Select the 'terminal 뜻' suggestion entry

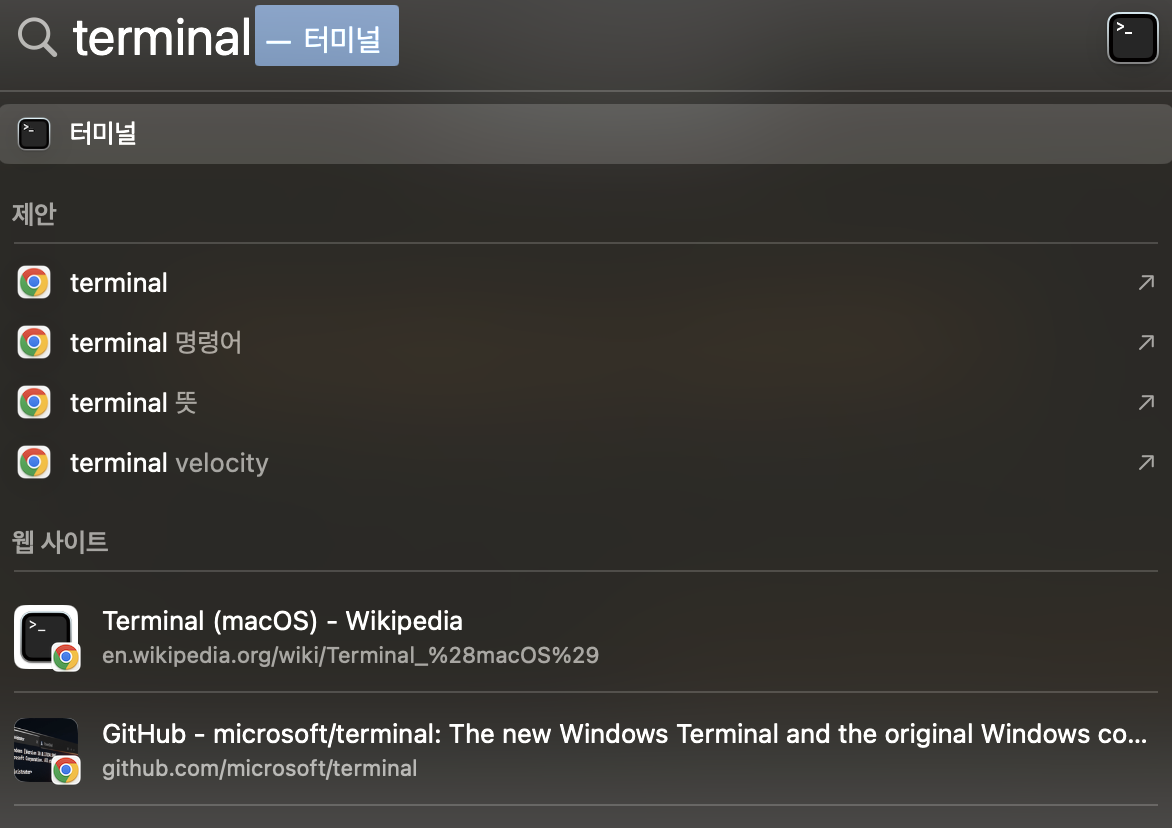click(x=132, y=402)
